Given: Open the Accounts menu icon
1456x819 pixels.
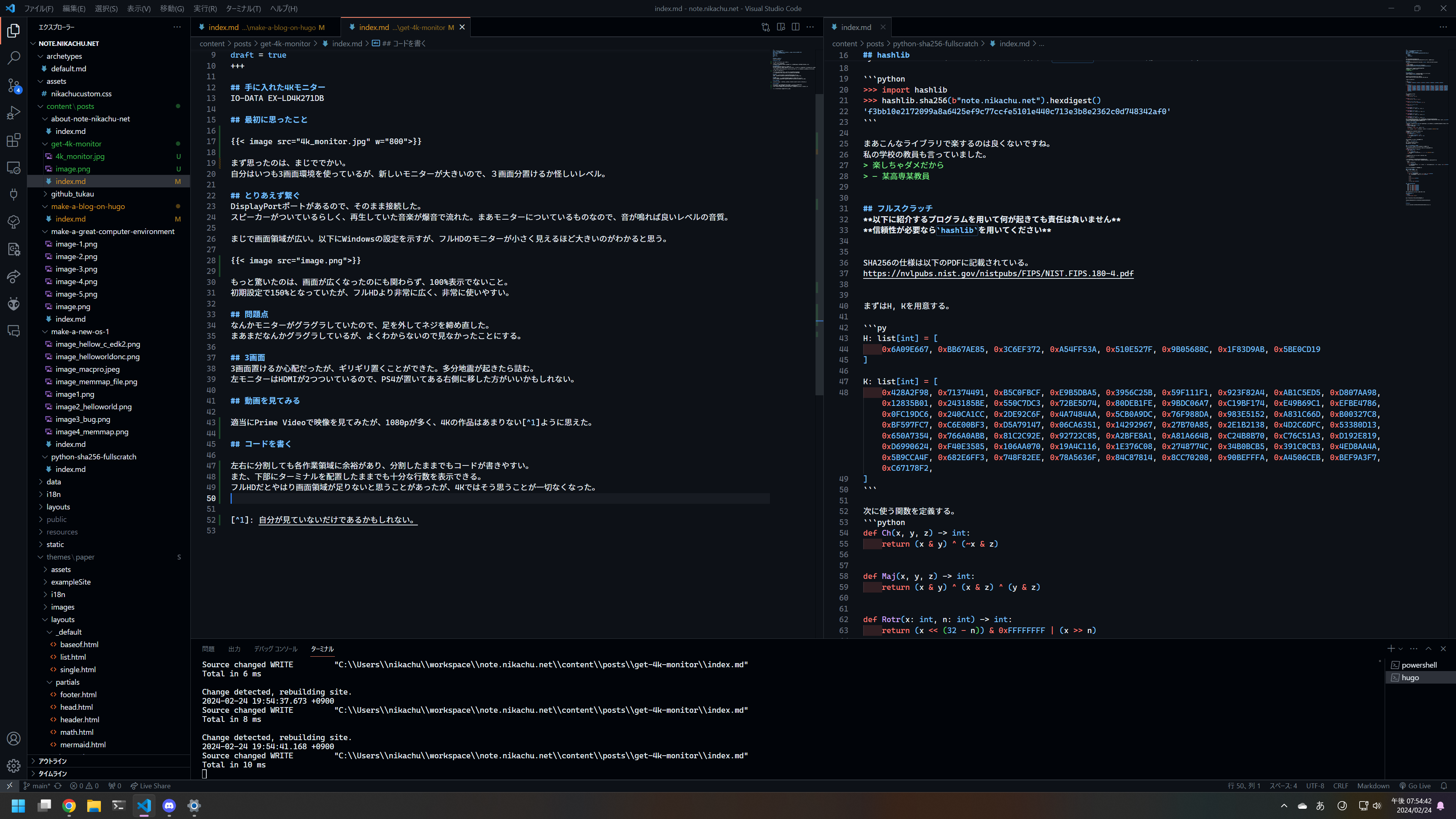Looking at the screenshot, I should pos(14,739).
